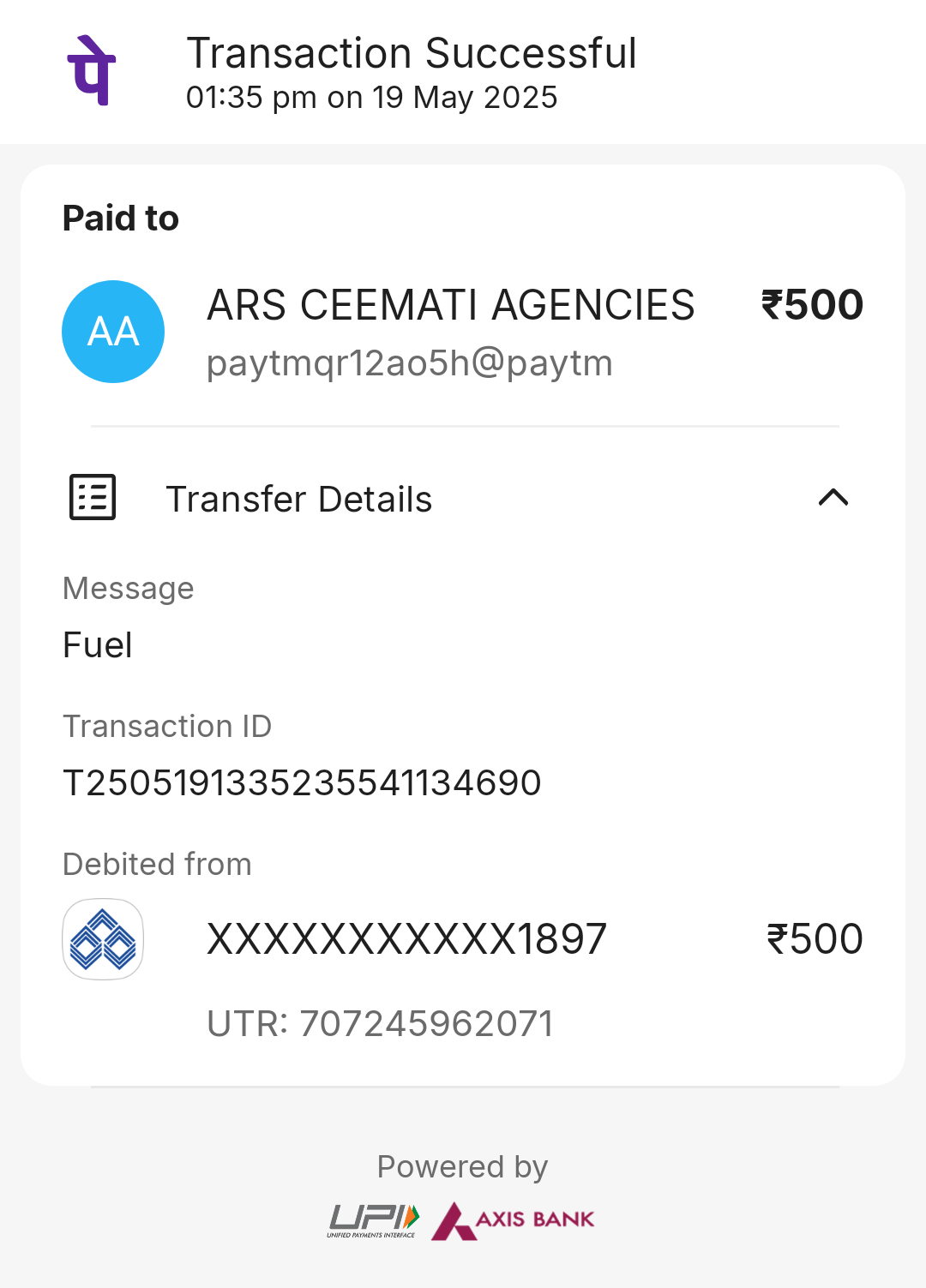The height and width of the screenshot is (1288, 926).
Task: Select the Transfer Details header text
Action: [x=299, y=499]
